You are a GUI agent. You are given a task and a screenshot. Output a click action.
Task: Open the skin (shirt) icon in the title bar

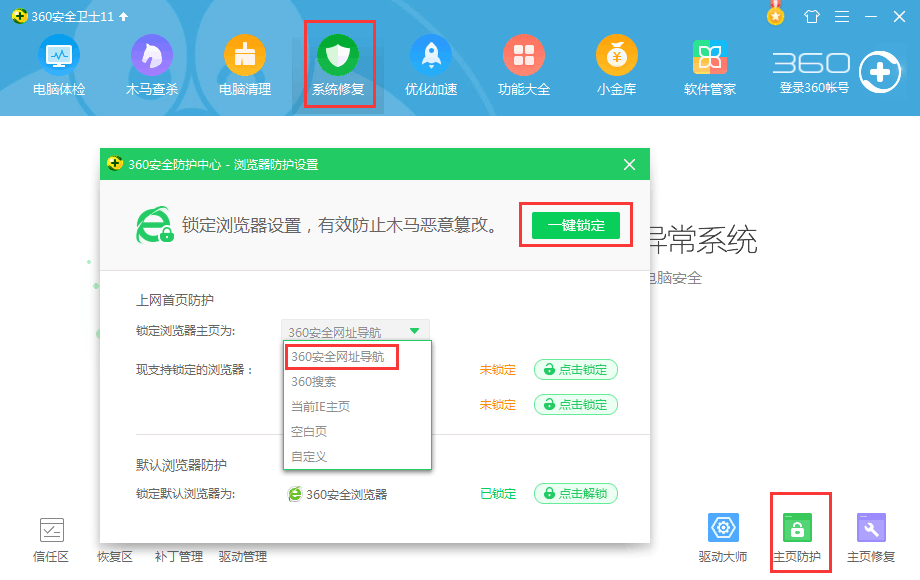[812, 16]
